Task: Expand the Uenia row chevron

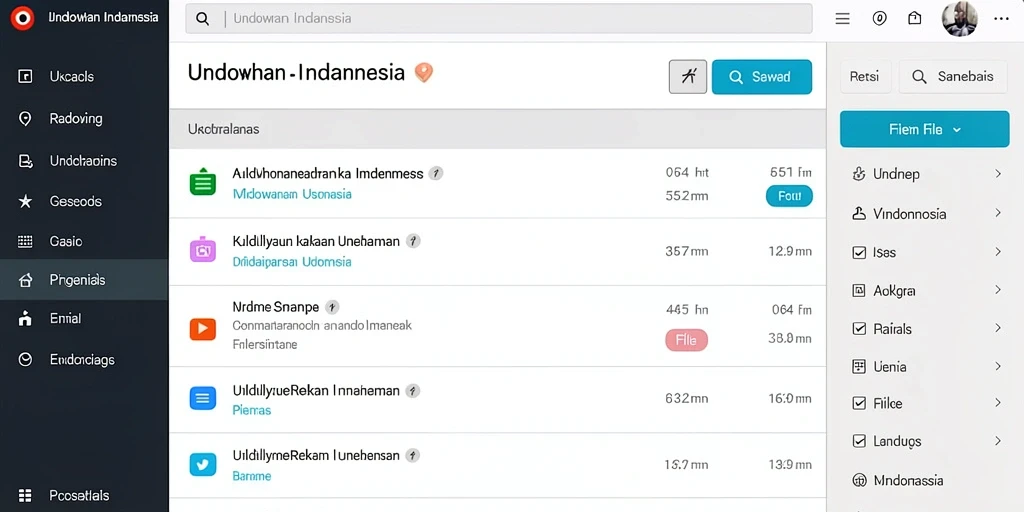Action: pos(998,366)
